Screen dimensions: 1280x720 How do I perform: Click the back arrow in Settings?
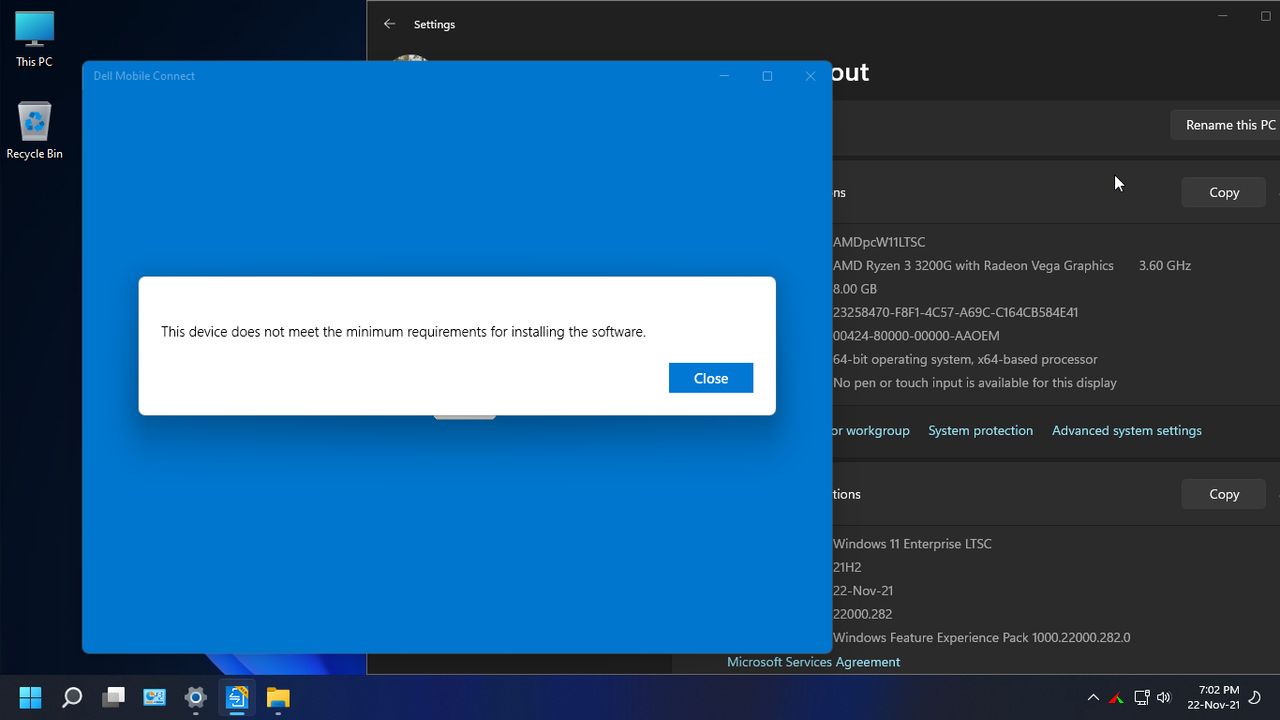pyautogui.click(x=389, y=23)
